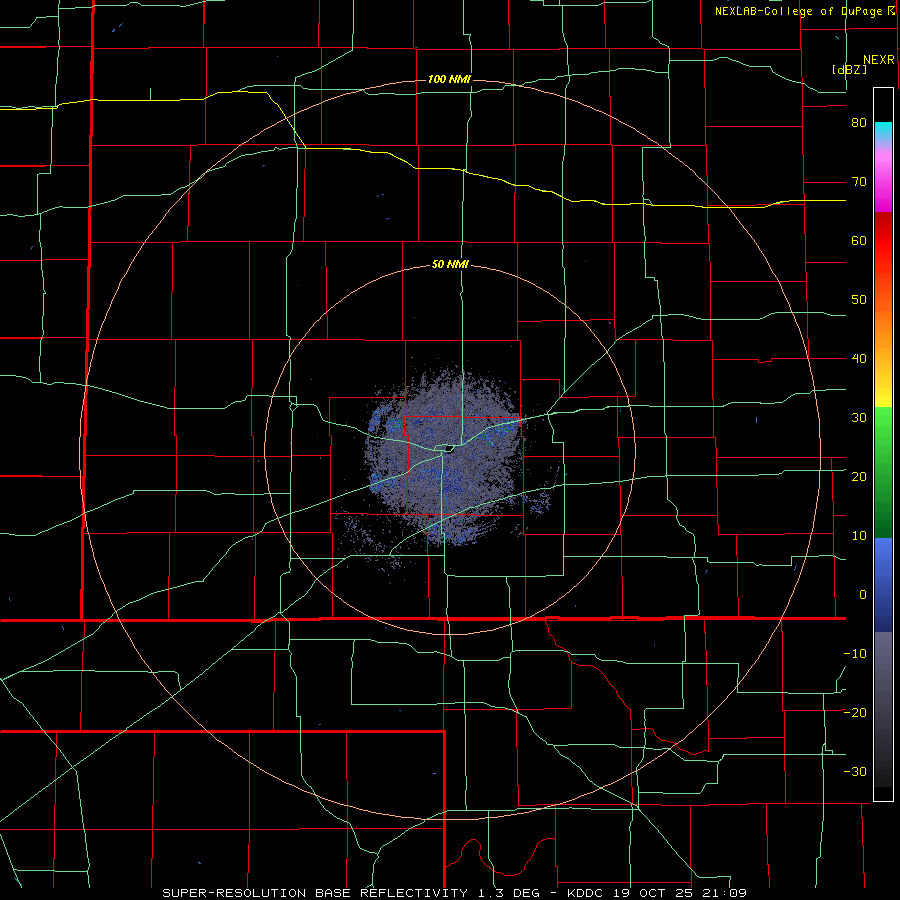Click the blue band of the color bar
Image resolution: width=900 pixels, height=900 pixels.
(883, 585)
